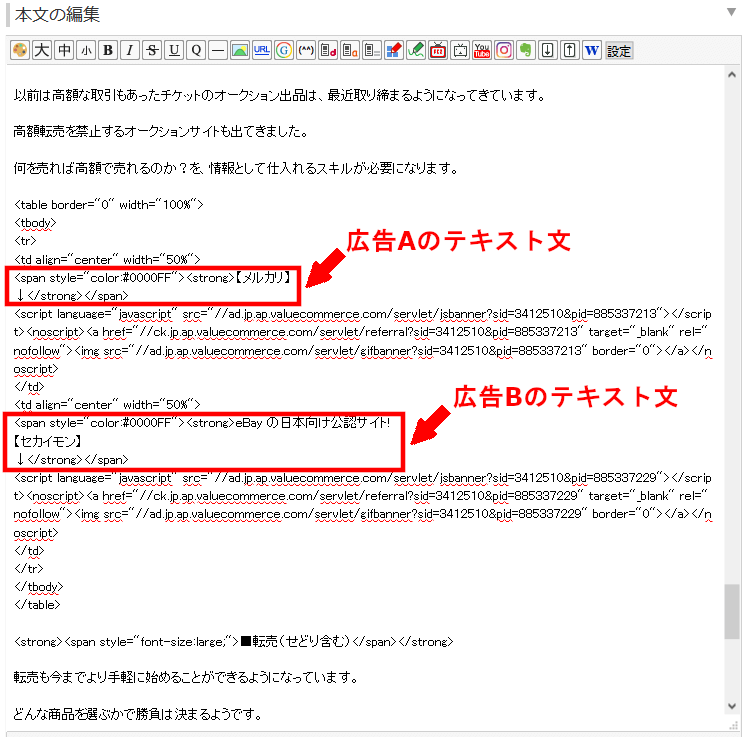Insert an Instagram post
Image resolution: width=747 pixels, height=737 pixels.
point(504,50)
